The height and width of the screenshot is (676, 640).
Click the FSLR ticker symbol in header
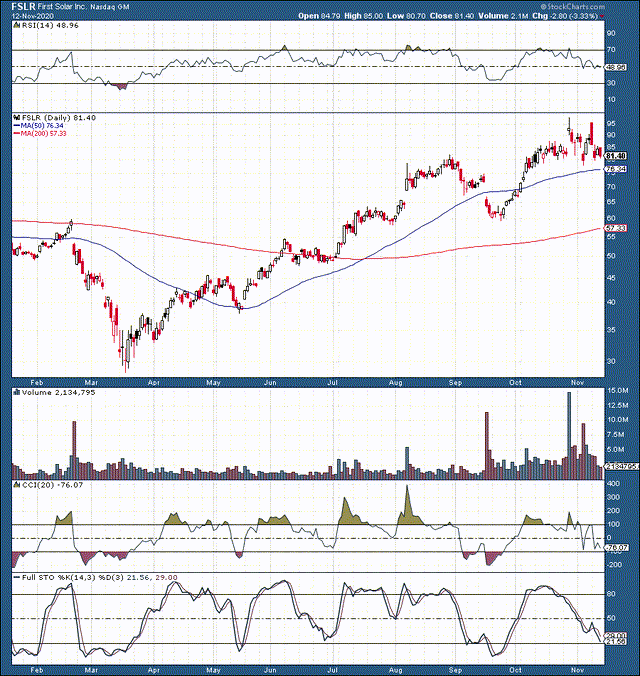[x=23, y=6]
